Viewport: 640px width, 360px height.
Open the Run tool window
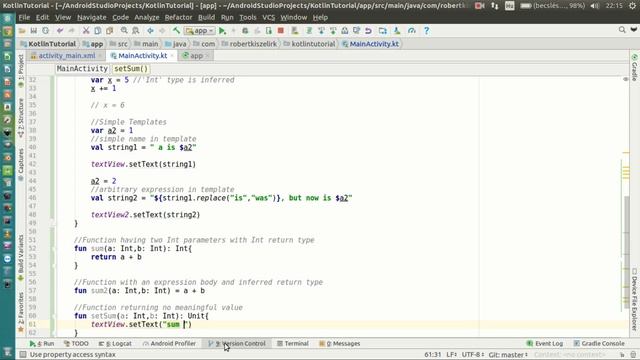(x=42, y=344)
